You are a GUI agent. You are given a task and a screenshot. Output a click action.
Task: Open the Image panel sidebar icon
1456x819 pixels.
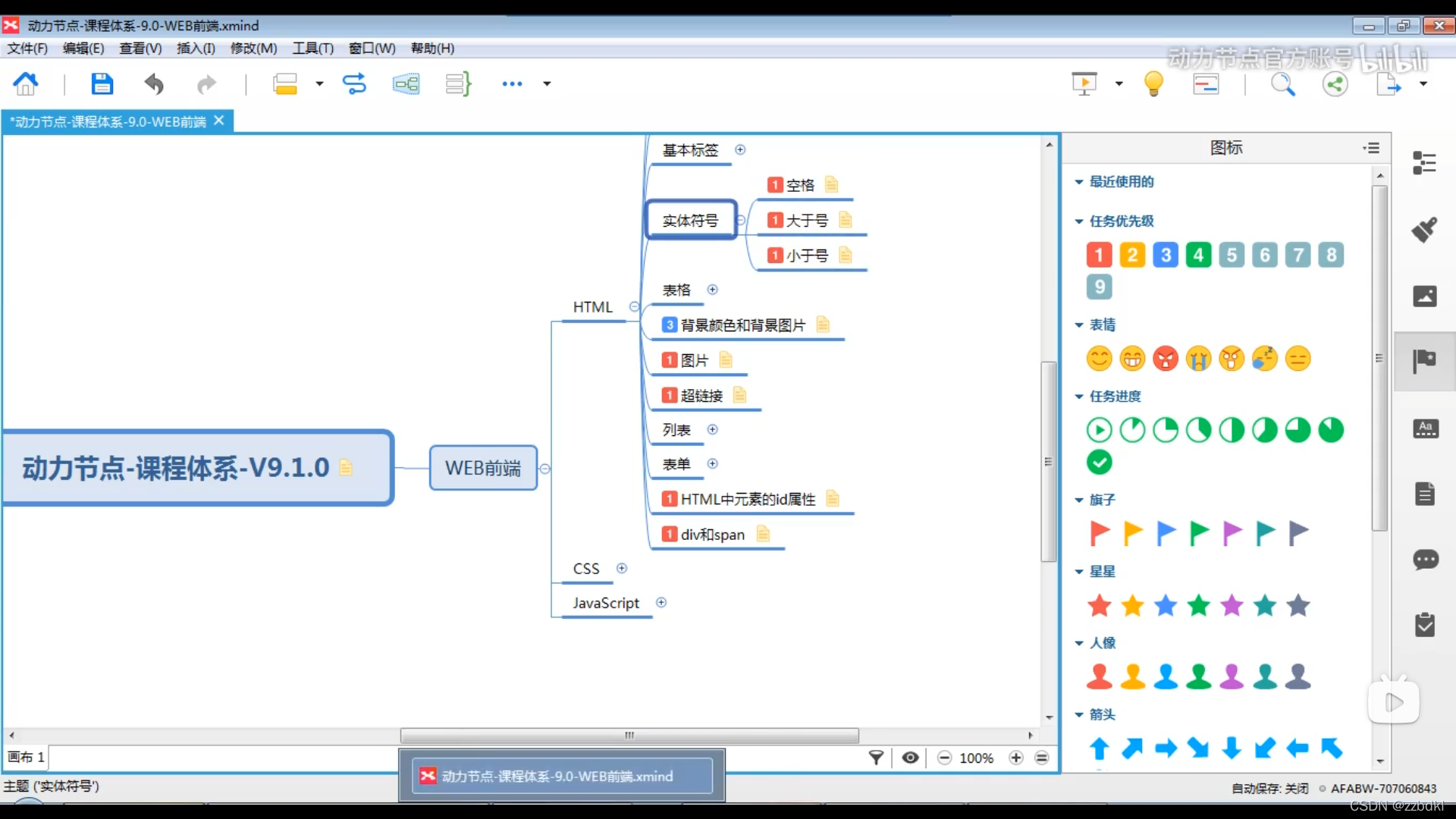1425,296
